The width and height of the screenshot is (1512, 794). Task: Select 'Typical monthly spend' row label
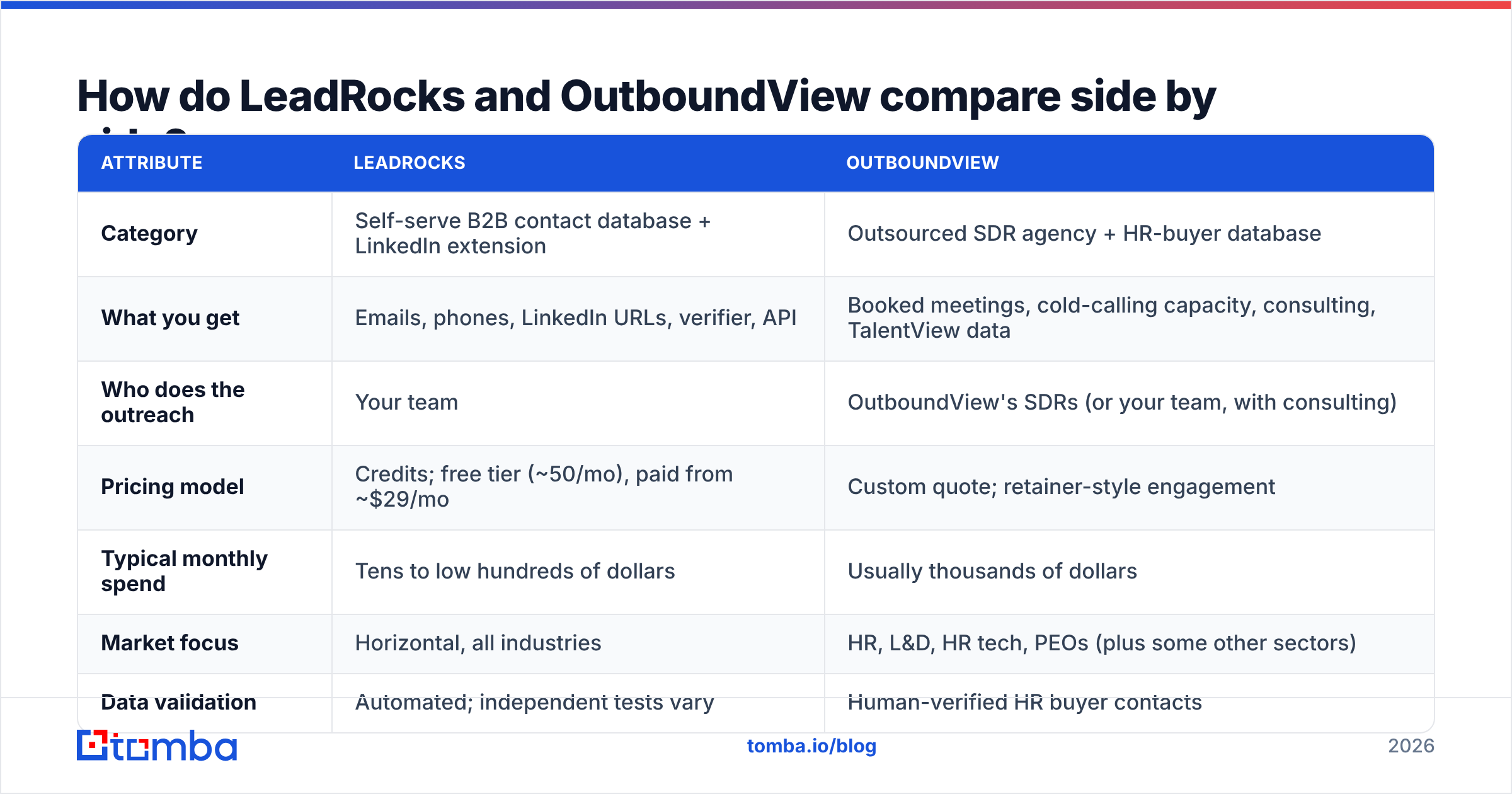[184, 571]
